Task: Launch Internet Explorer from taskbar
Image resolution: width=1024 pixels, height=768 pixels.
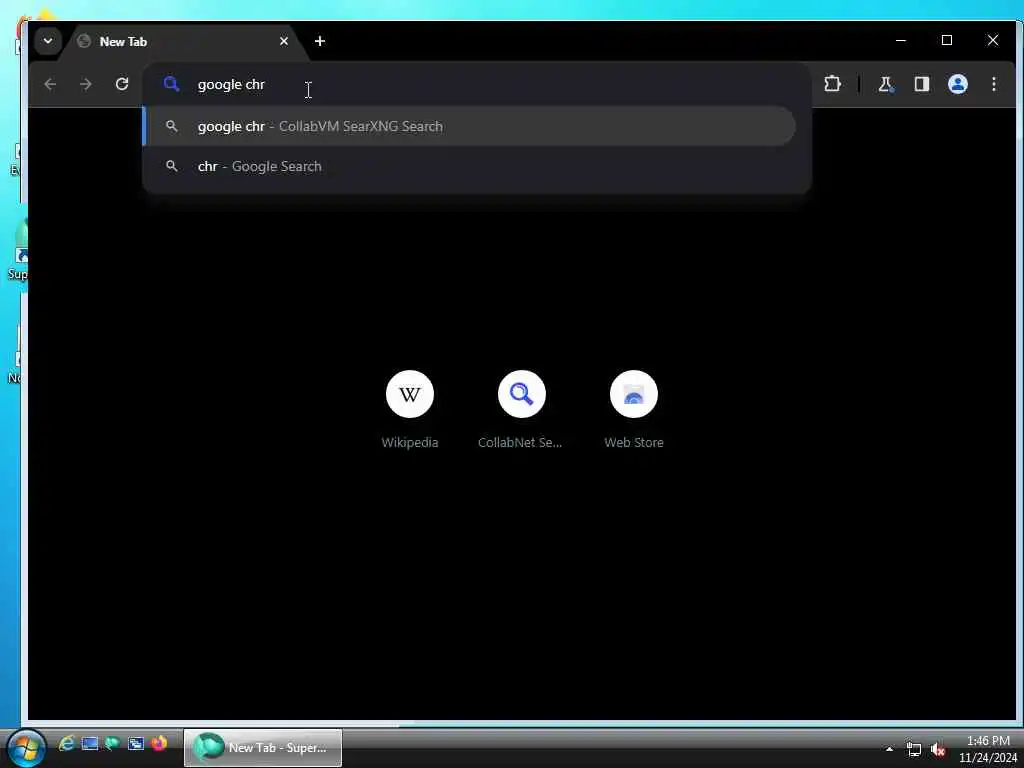Action: 66,743
